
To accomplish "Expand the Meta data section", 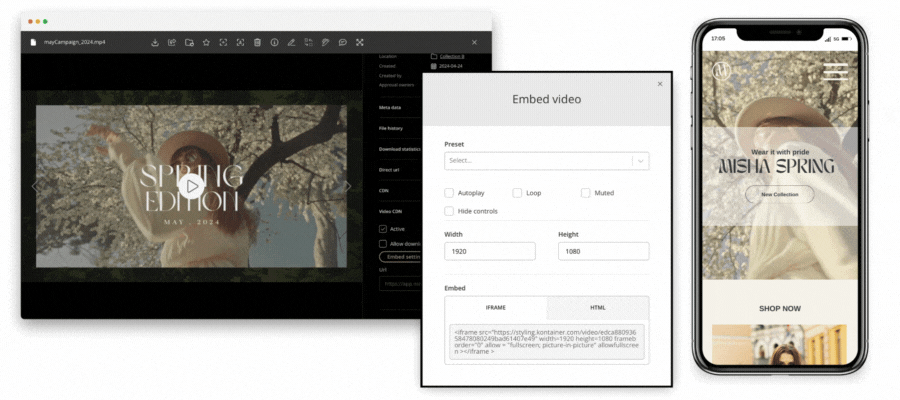I will tap(390, 107).
